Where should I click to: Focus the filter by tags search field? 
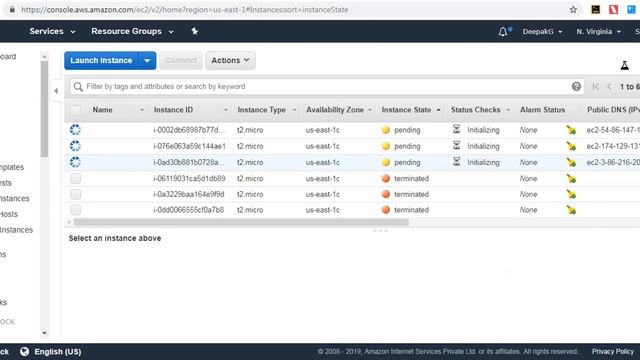pos(327,87)
